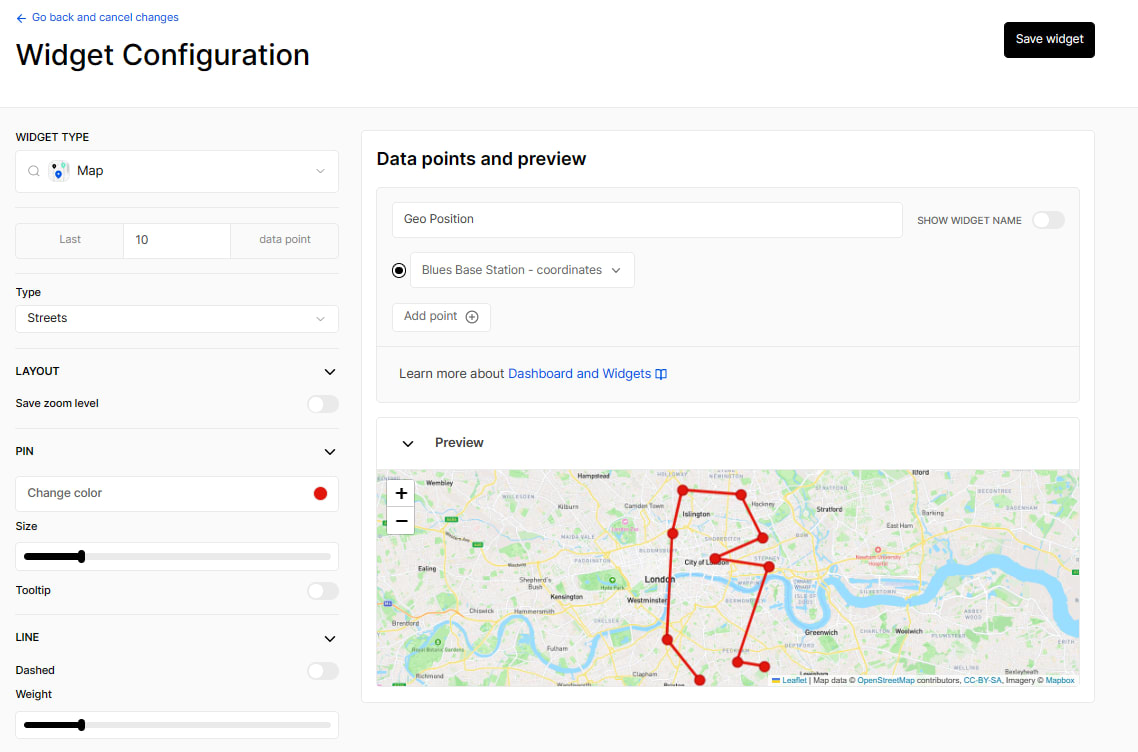Zoom in on the map preview
Image resolution: width=1138 pixels, height=752 pixels.
[401, 494]
